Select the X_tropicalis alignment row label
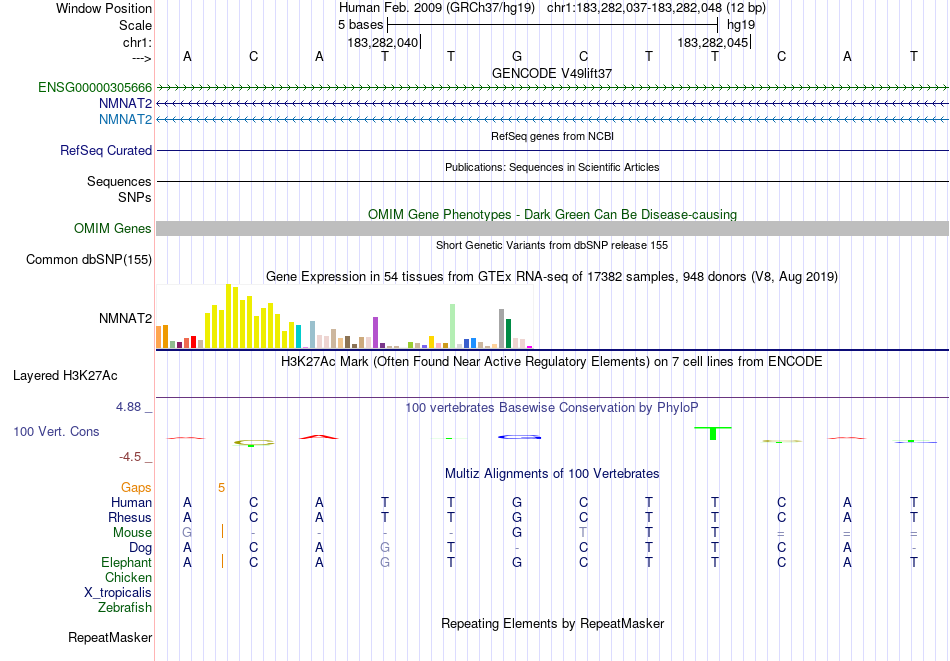 click(x=118, y=593)
